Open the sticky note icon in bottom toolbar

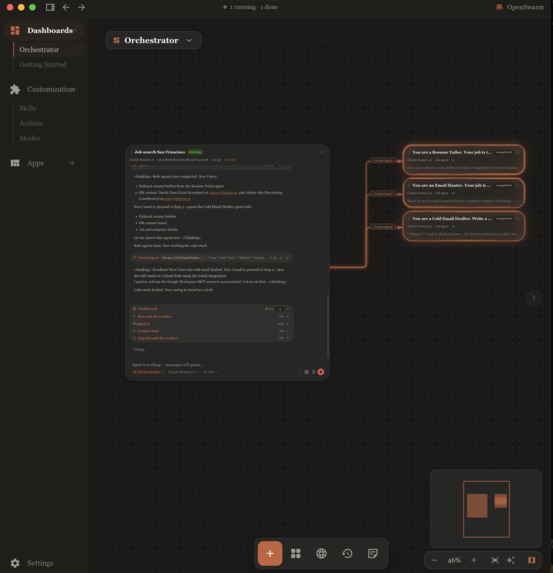(x=373, y=553)
